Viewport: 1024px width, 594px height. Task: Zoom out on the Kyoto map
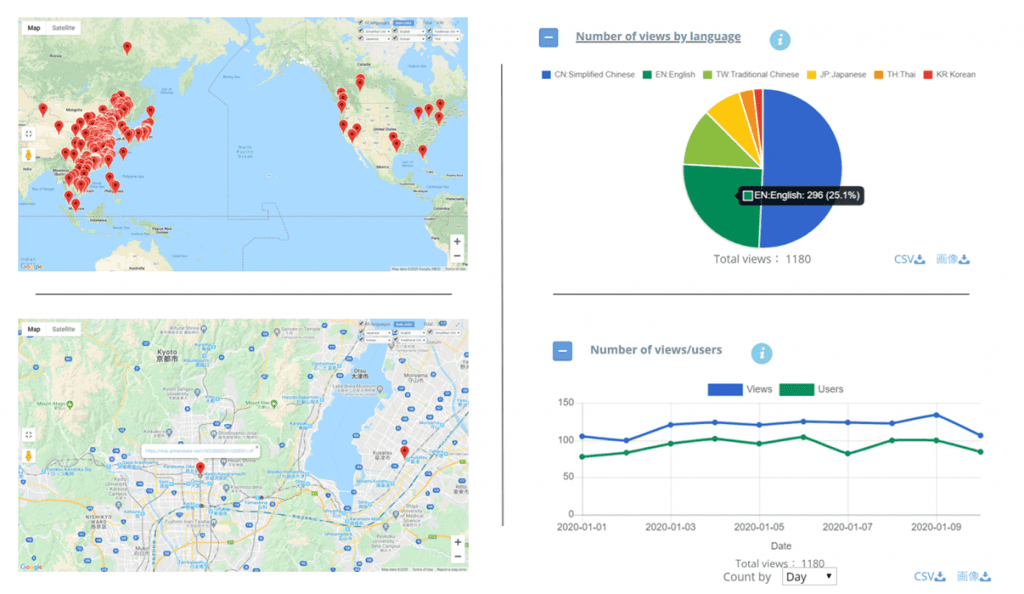tap(457, 556)
